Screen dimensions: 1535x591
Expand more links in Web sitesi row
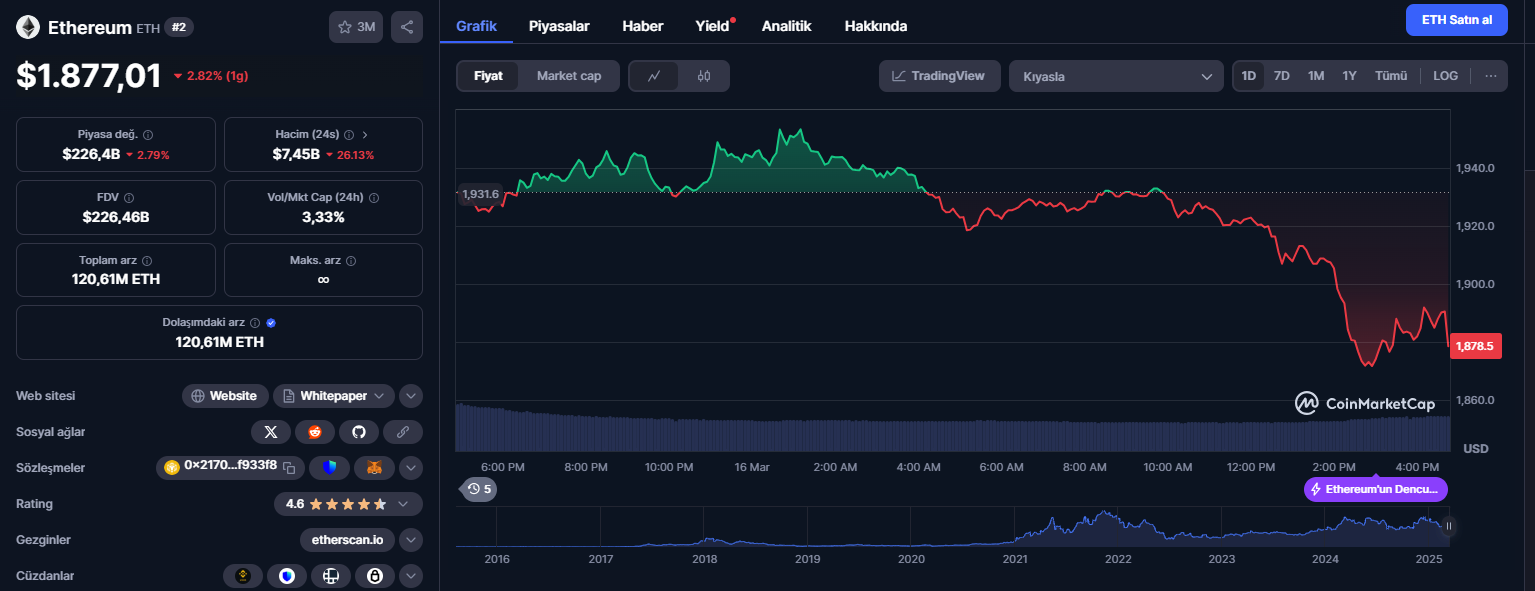click(411, 396)
